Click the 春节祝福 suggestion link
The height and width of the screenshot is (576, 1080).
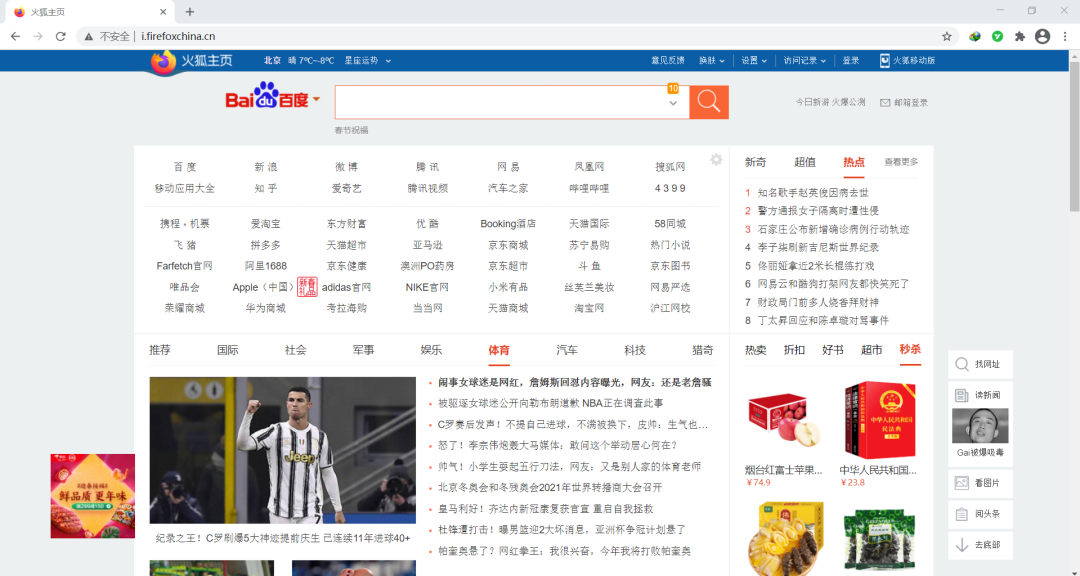(351, 130)
